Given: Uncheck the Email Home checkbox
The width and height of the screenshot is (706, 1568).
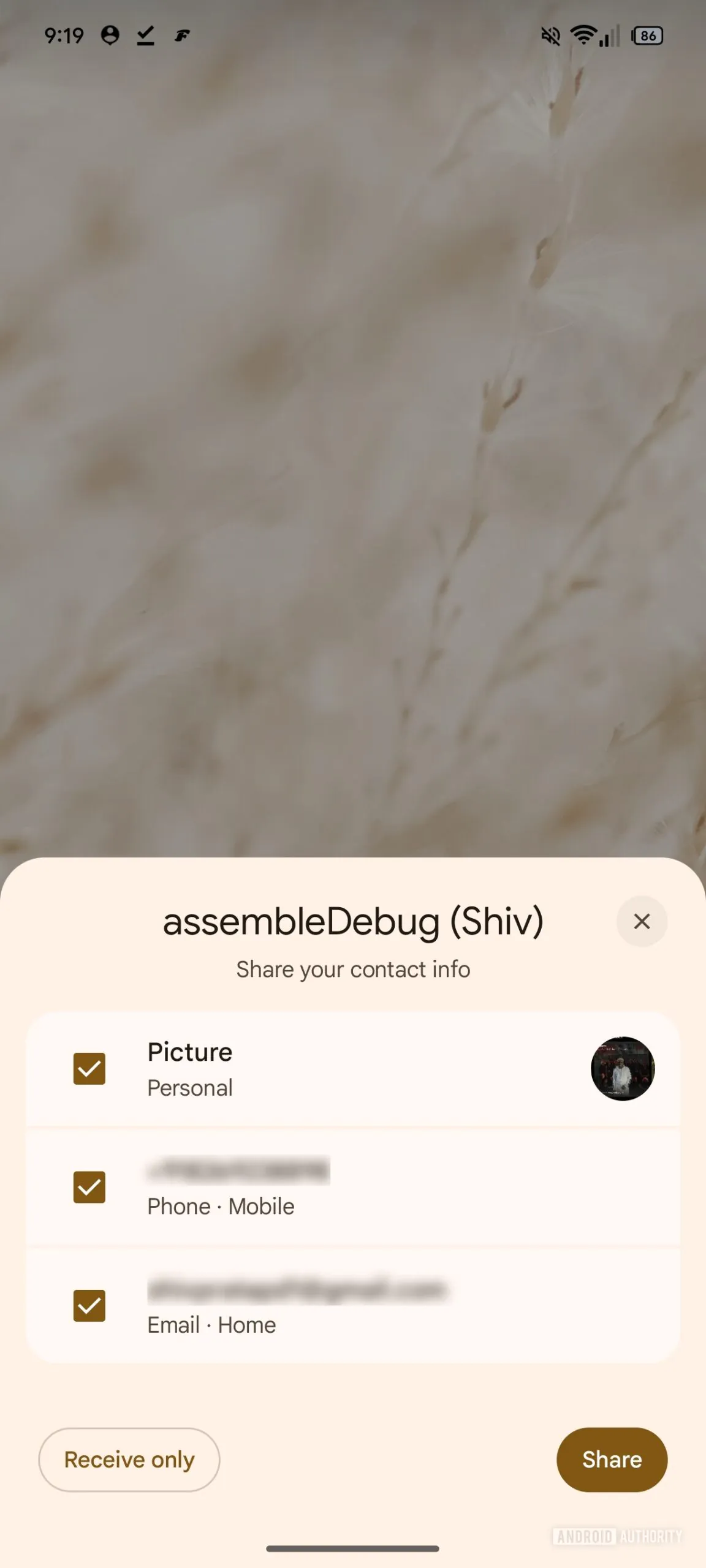Looking at the screenshot, I should click(x=89, y=1306).
